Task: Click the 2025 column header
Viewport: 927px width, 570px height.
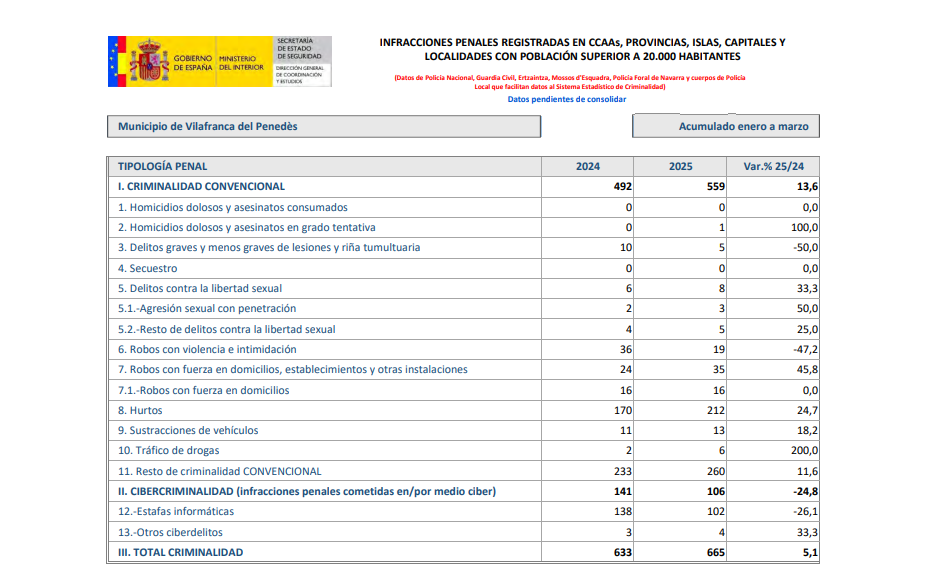Action: pyautogui.click(x=680, y=166)
